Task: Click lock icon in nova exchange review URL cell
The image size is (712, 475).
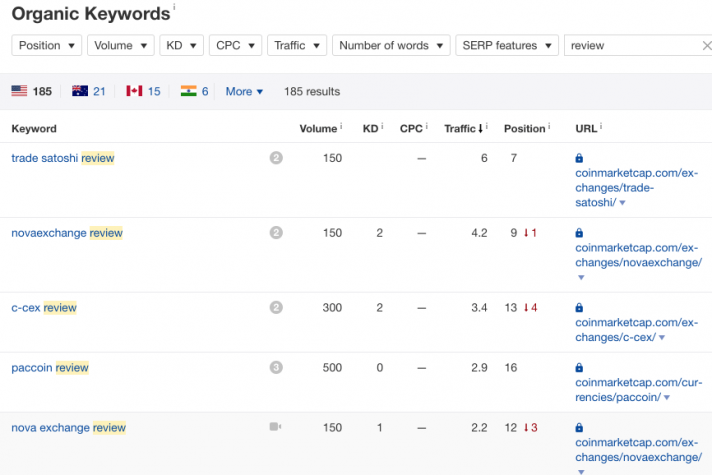Action: 579,427
